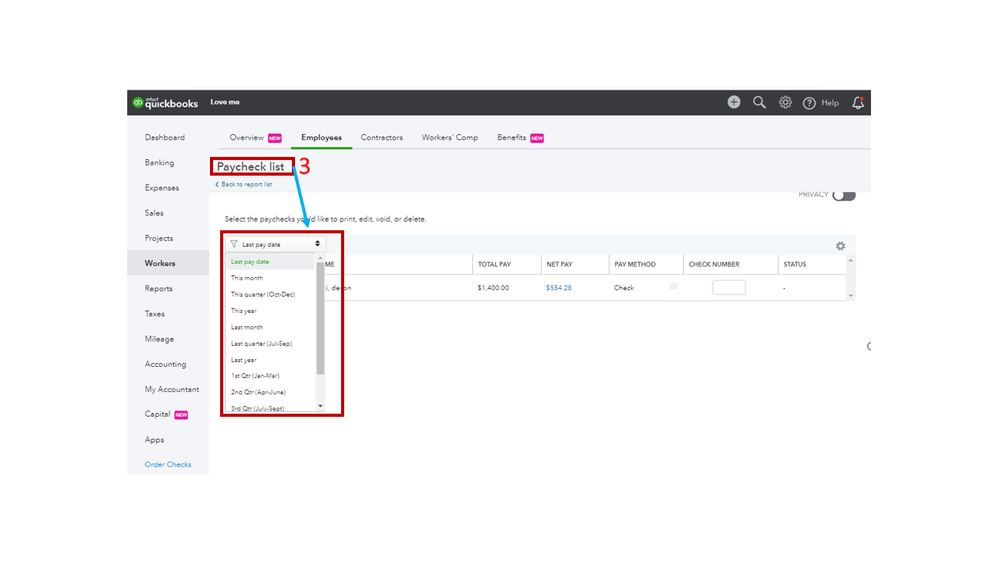Open the Create plus icon
This screenshot has width=999, height=562.
click(x=734, y=102)
